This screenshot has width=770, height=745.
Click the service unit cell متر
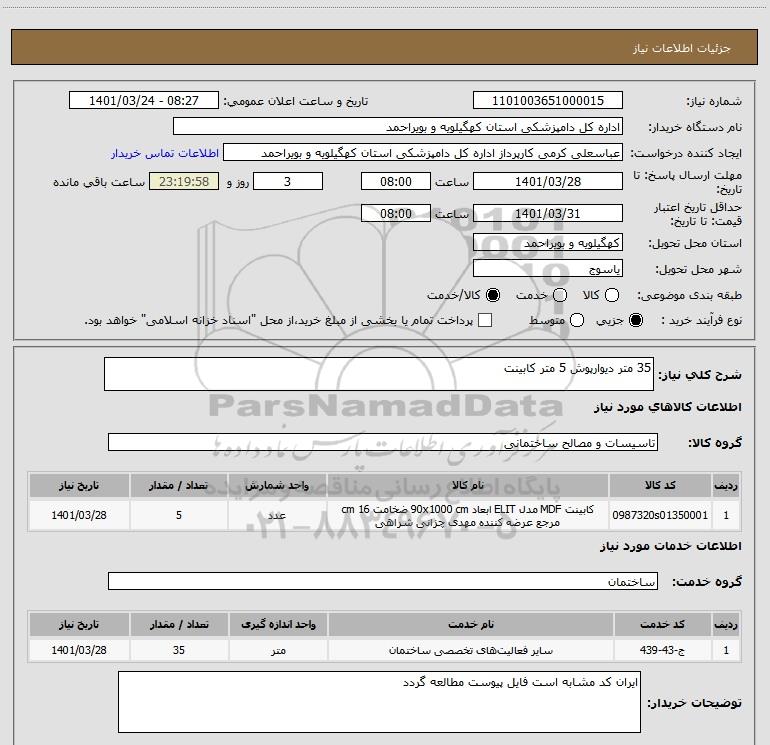point(278,650)
